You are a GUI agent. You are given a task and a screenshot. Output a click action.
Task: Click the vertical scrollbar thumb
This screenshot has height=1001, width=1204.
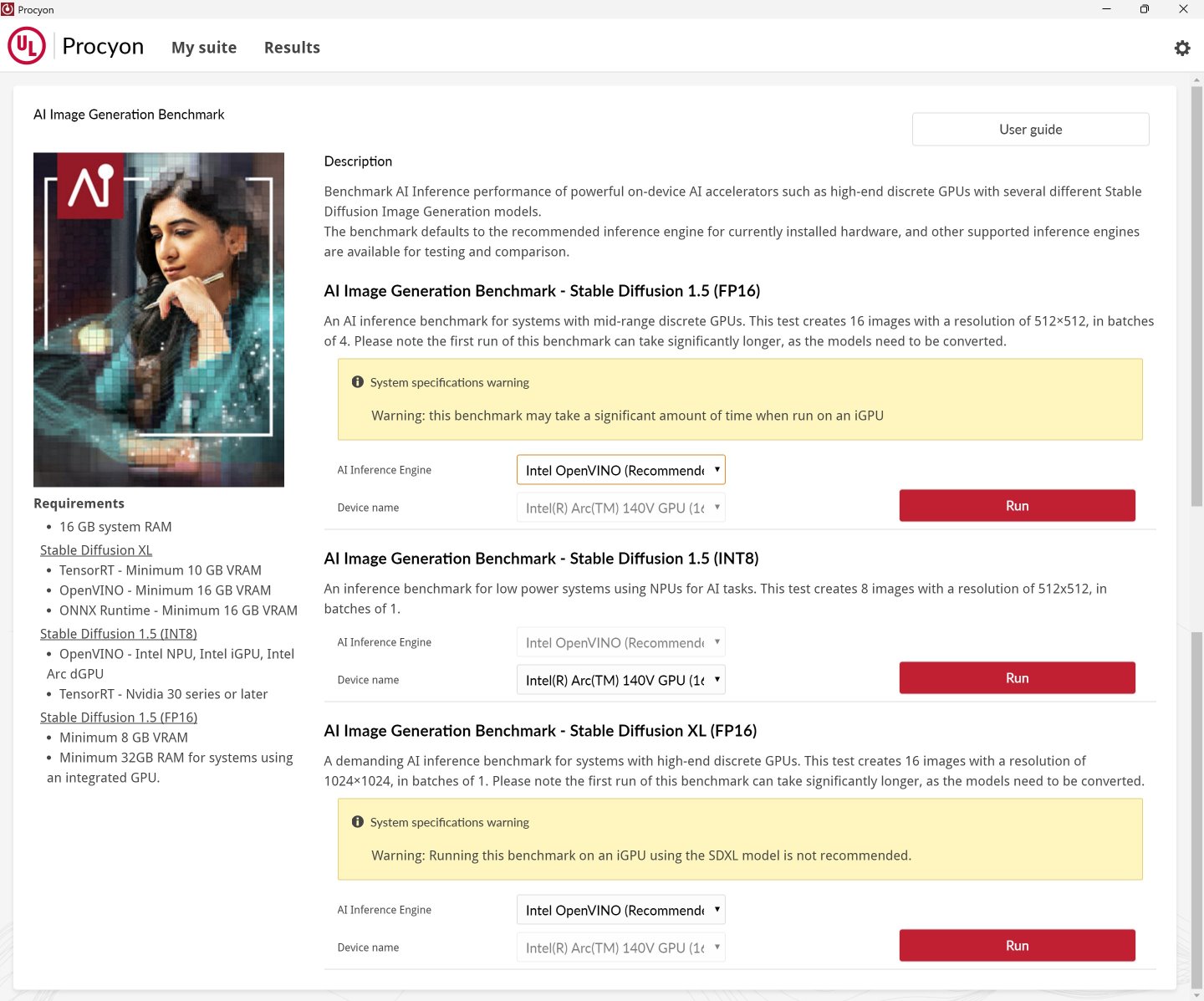(1196, 296)
